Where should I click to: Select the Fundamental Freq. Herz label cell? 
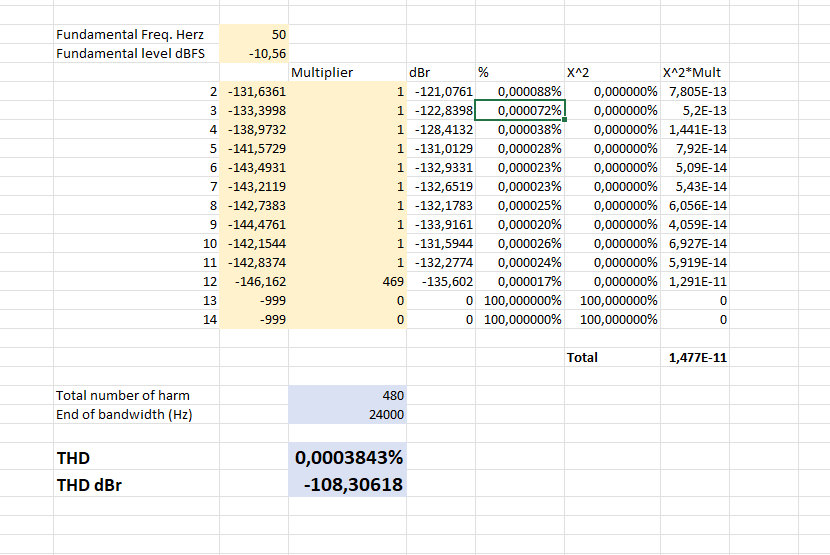pos(137,34)
